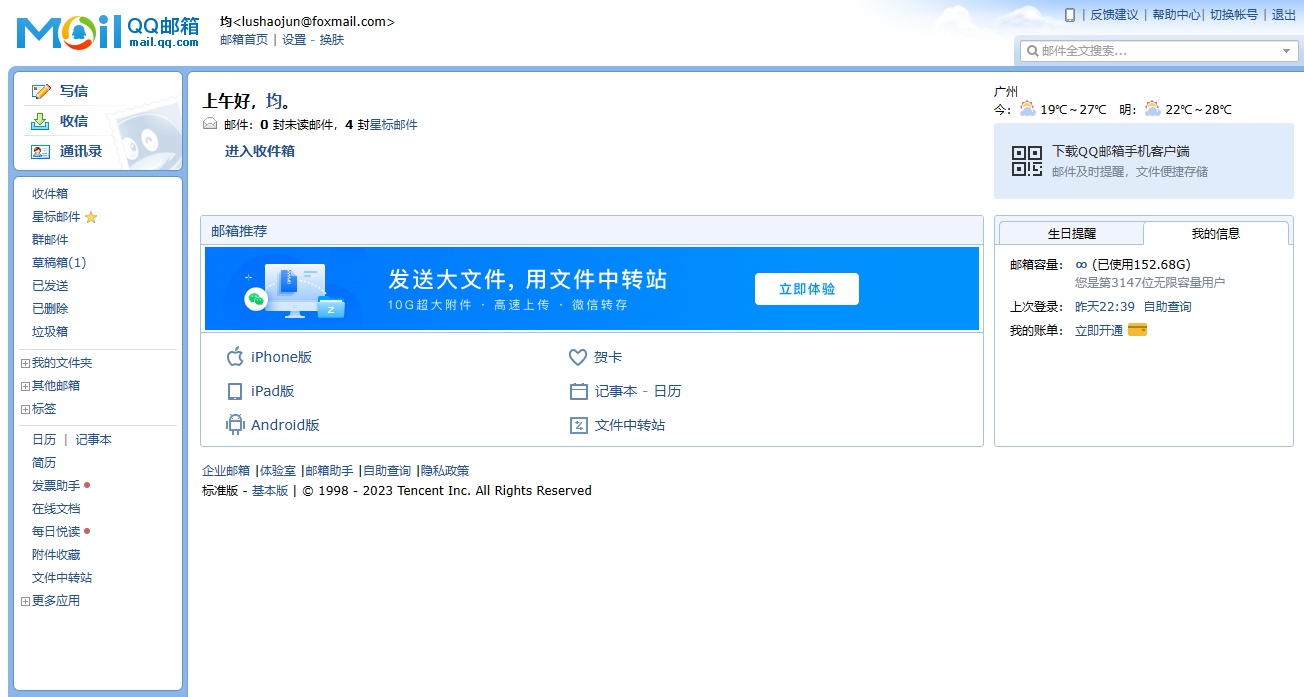Click the QR code icon for mobile client
The width and height of the screenshot is (1304, 697).
[1027, 161]
